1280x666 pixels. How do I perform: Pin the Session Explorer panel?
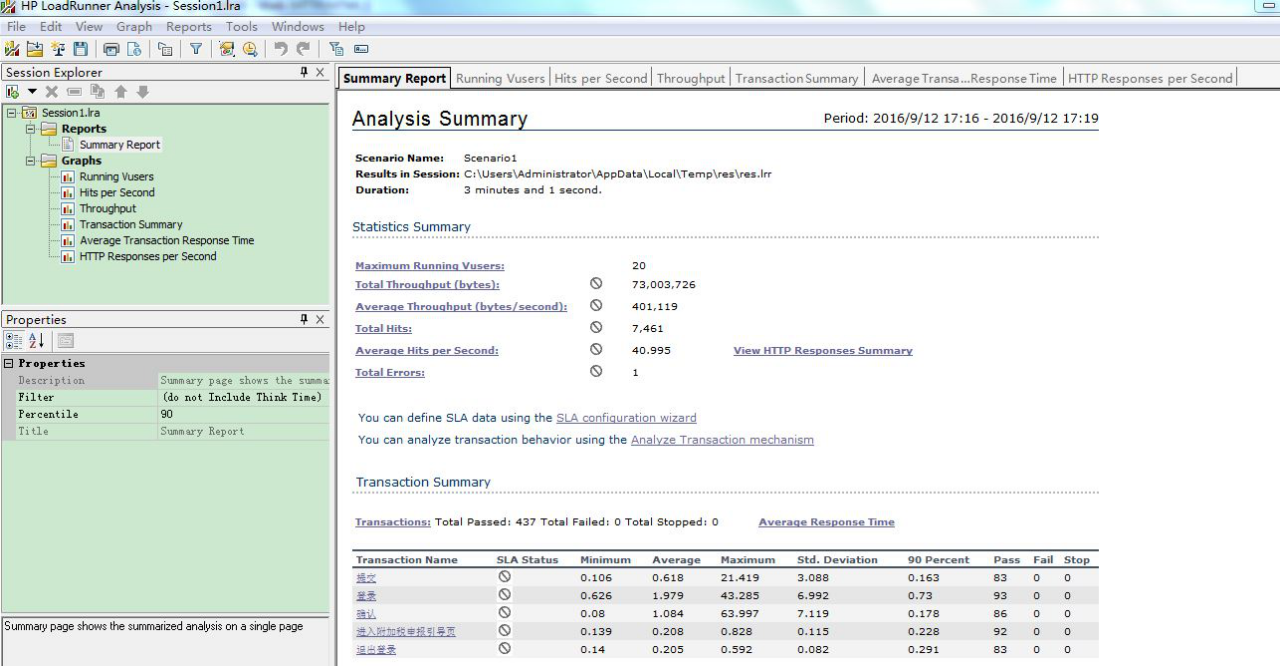coord(304,72)
